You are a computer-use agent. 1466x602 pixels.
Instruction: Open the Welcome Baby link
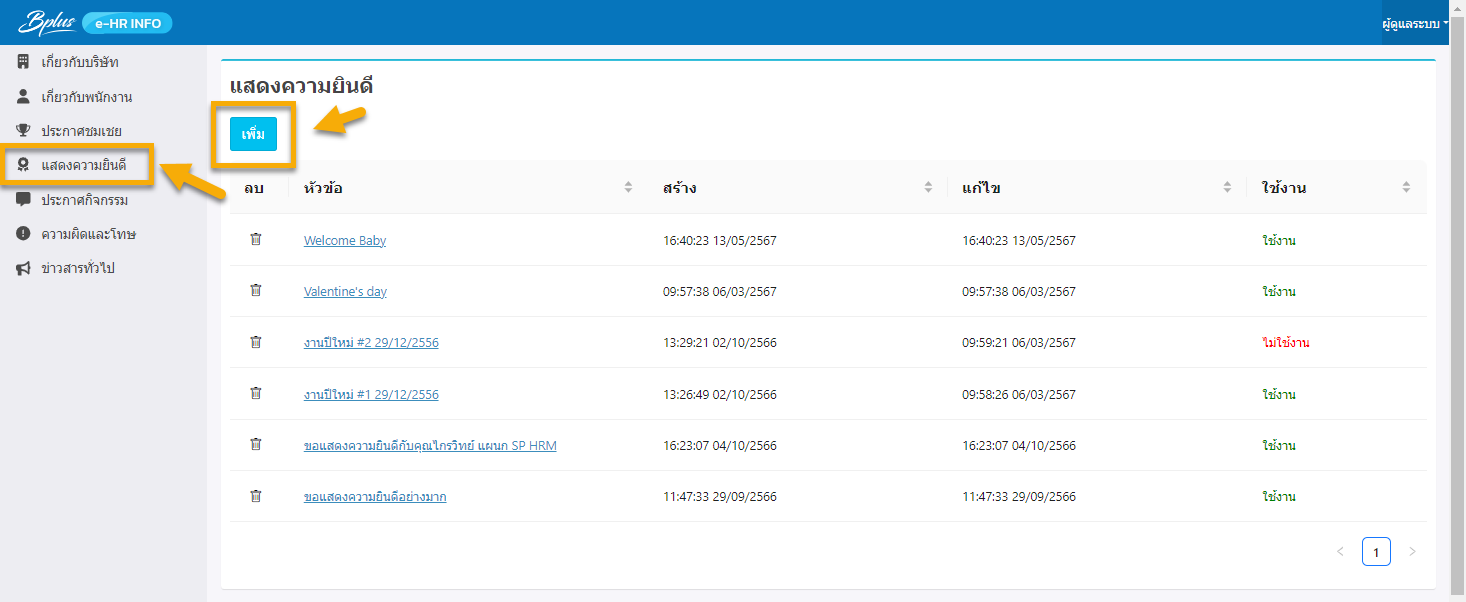(345, 241)
